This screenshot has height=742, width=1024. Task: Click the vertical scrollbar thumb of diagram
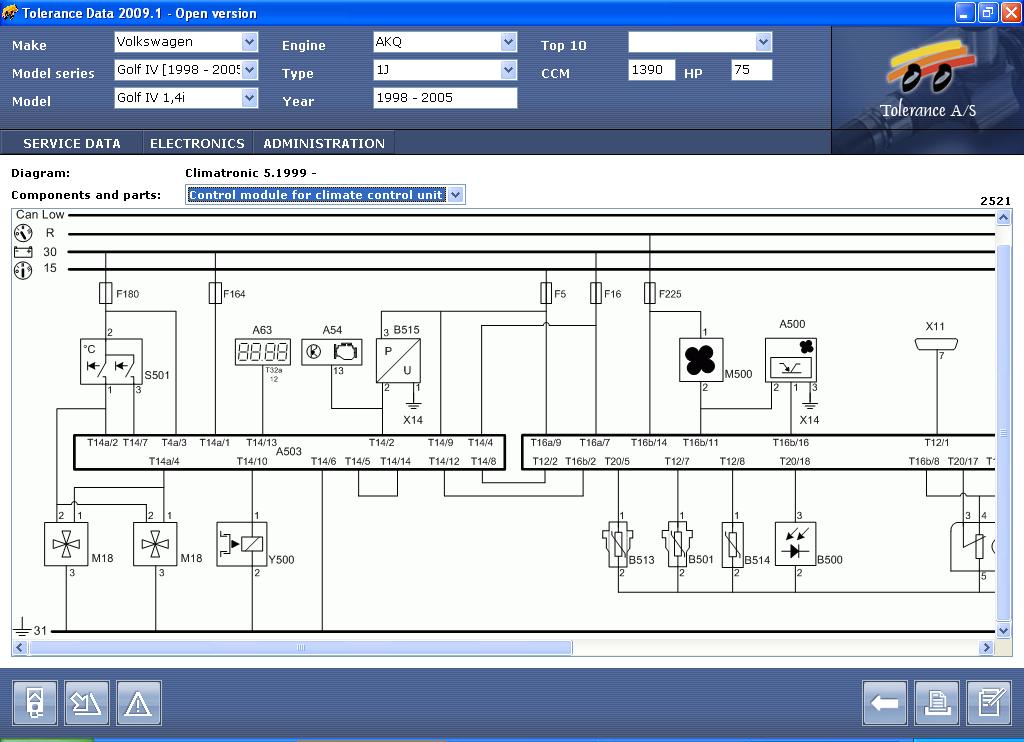coord(1004,432)
